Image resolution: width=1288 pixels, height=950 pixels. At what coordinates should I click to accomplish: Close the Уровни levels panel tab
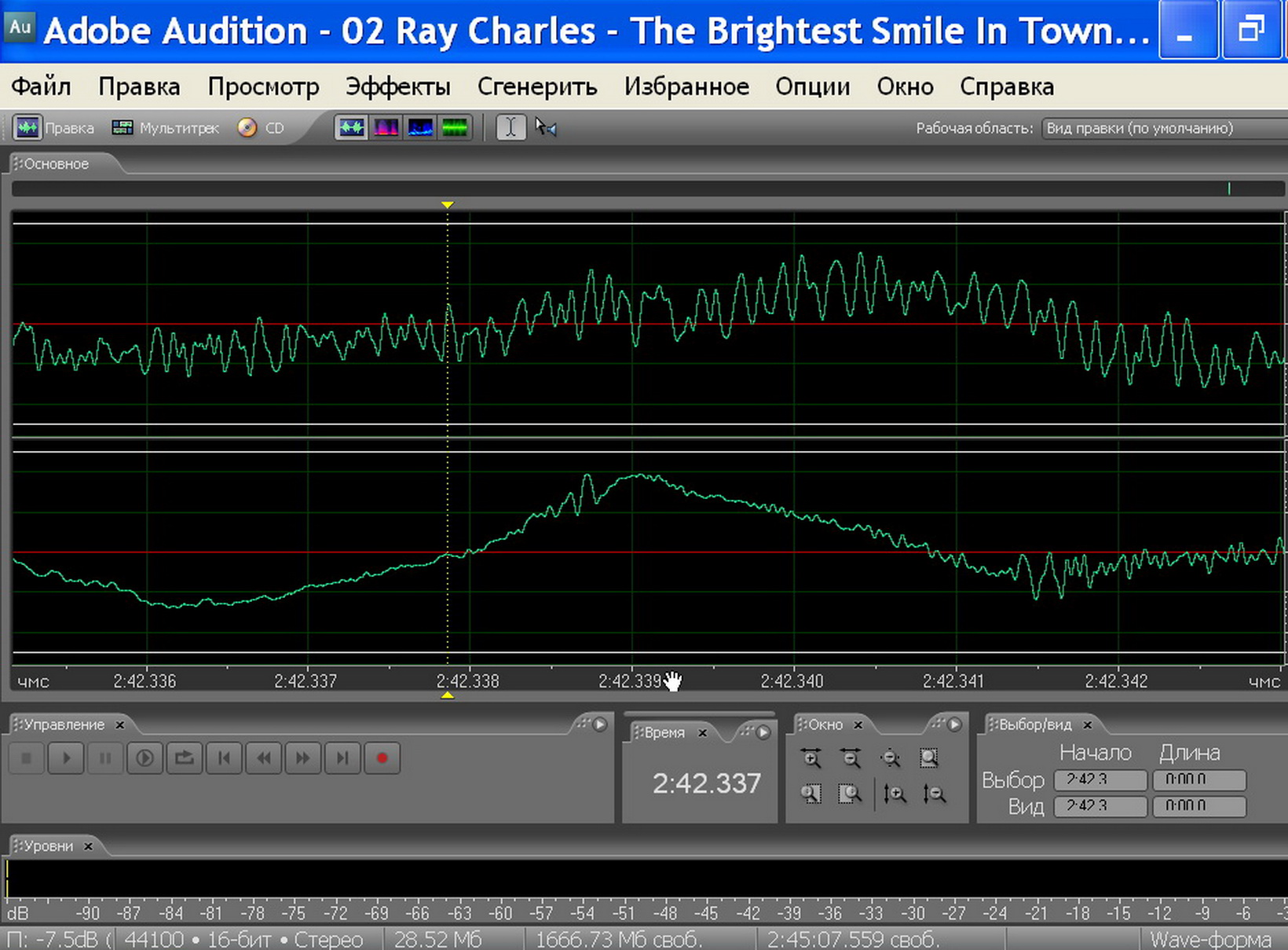pyautogui.click(x=88, y=846)
